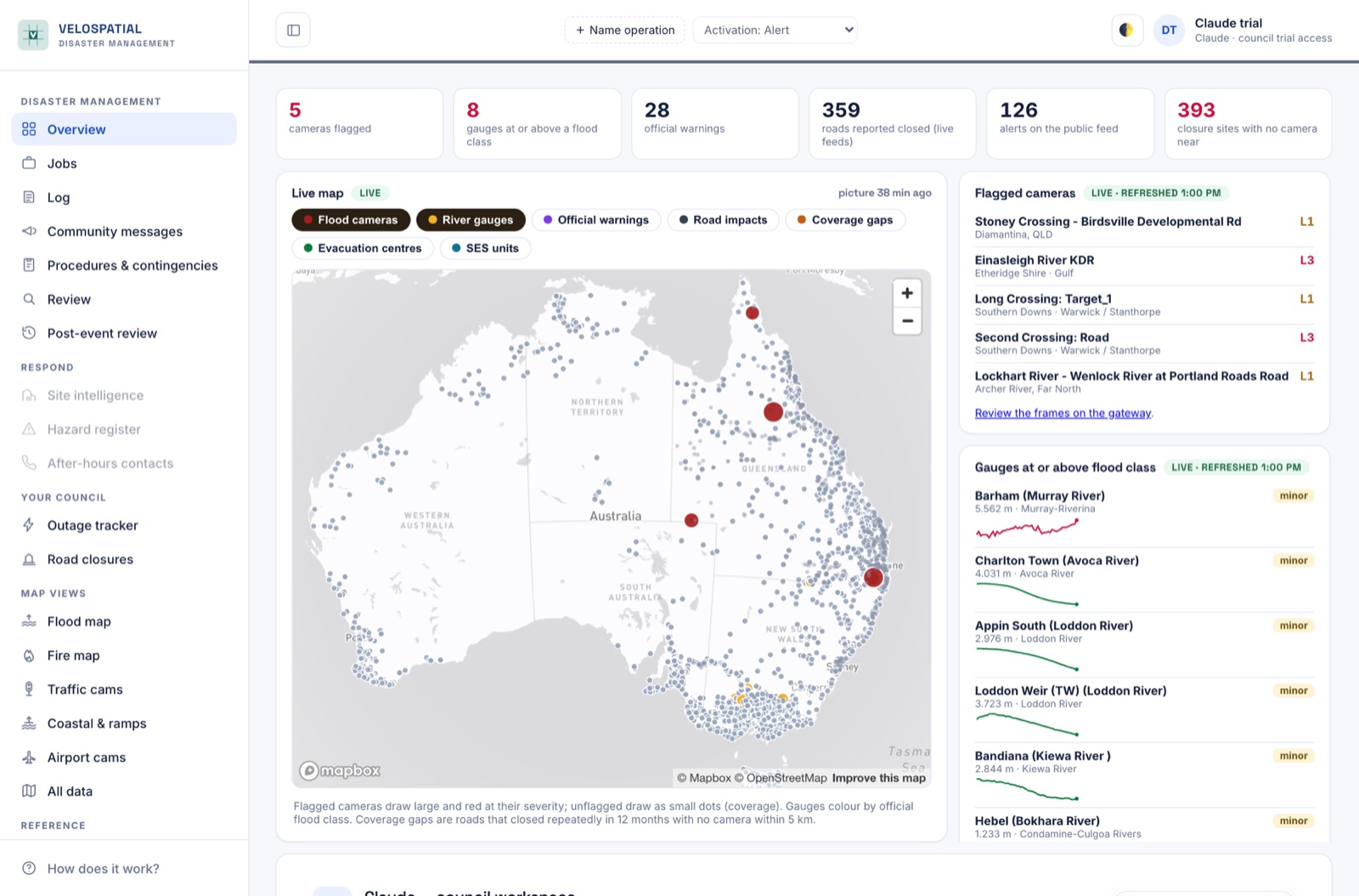Toggle the River gauges map layer
Image resolution: width=1359 pixels, height=896 pixels.
(x=471, y=220)
